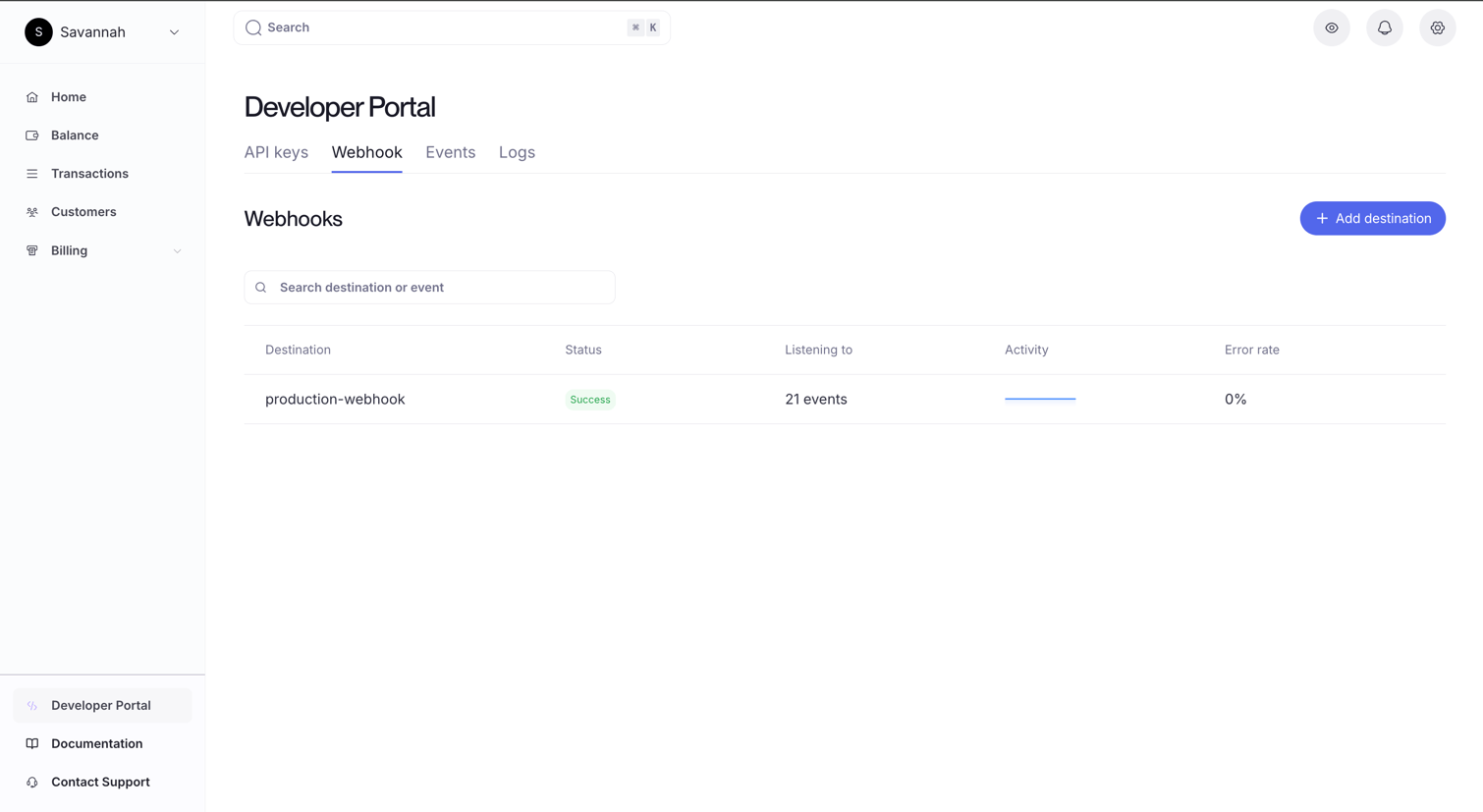Click the plus icon on Add destination

click(x=1322, y=218)
